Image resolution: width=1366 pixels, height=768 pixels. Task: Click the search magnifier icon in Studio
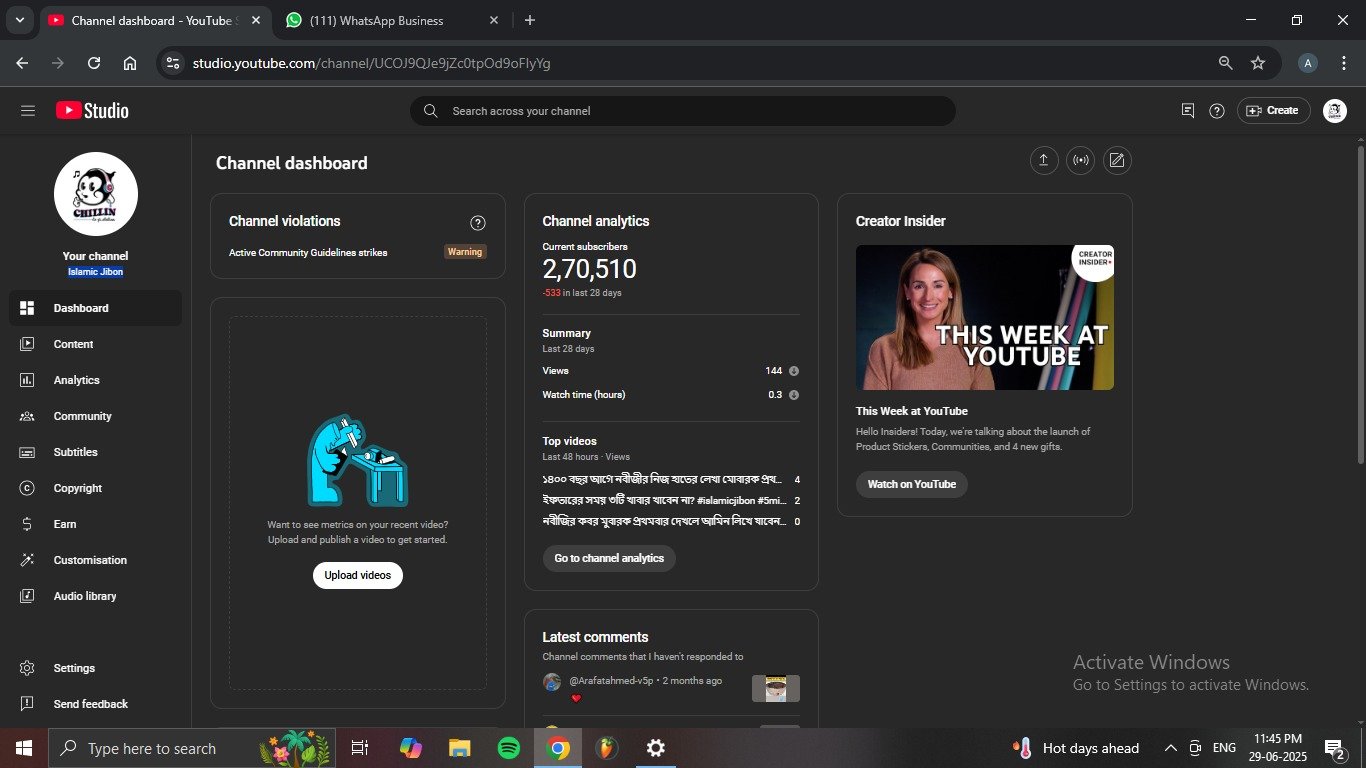click(431, 111)
